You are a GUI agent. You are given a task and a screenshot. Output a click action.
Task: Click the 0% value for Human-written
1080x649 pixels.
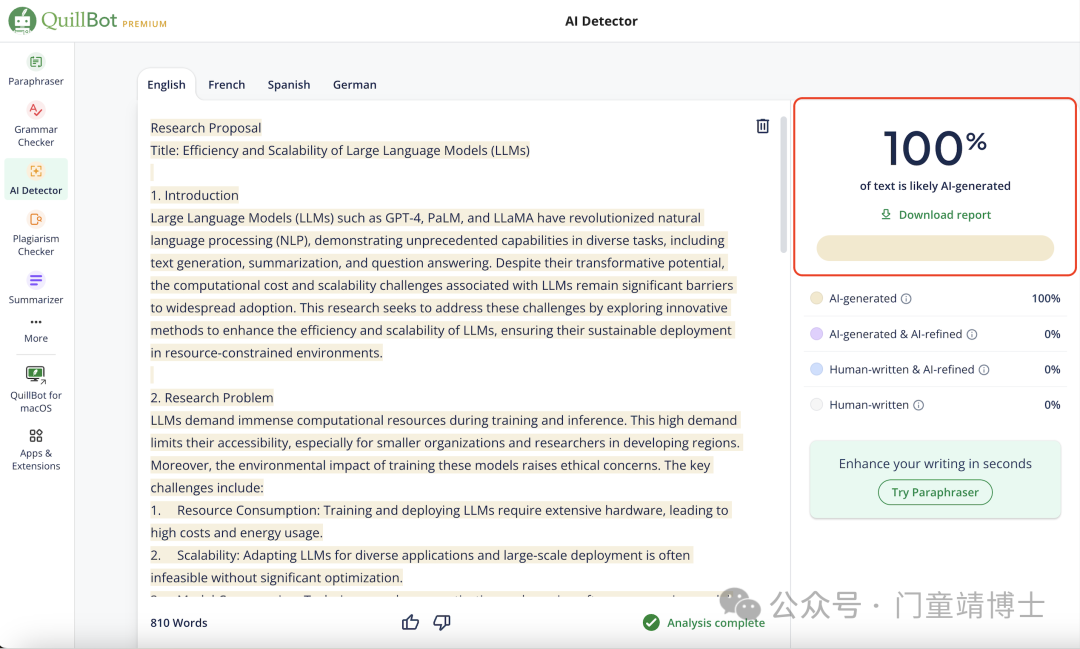tap(1052, 405)
